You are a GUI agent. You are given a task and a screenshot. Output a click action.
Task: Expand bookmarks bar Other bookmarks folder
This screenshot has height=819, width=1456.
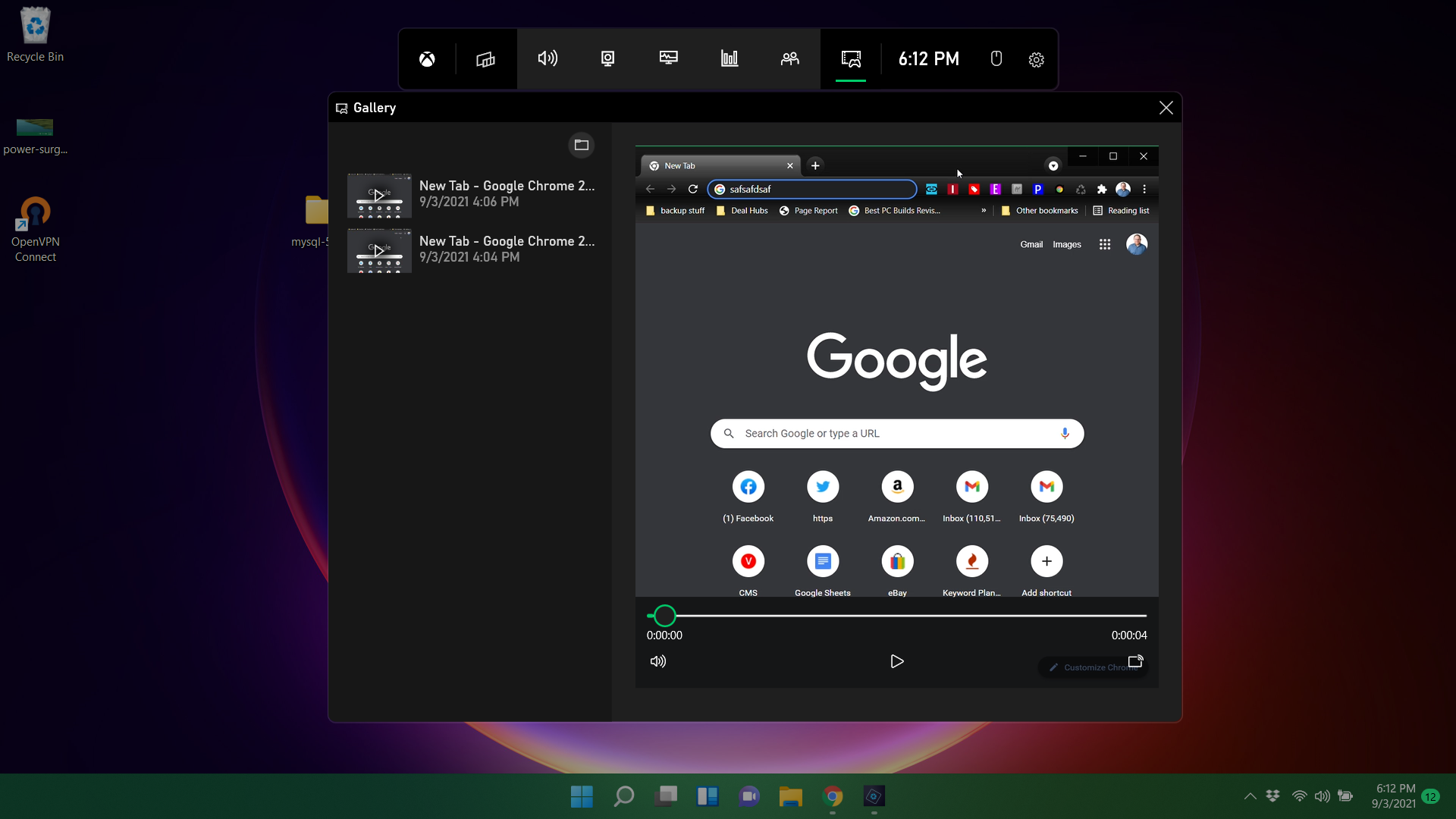pyautogui.click(x=1040, y=210)
